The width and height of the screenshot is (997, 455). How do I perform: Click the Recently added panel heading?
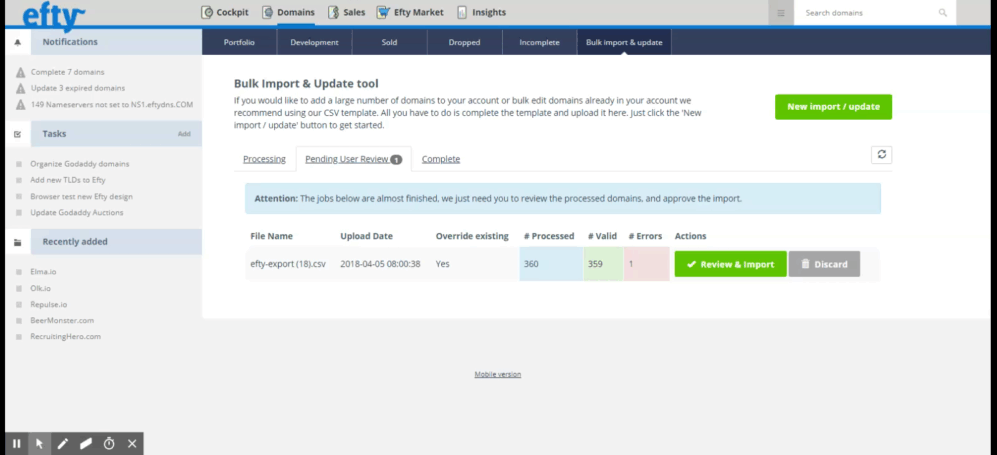click(x=75, y=241)
